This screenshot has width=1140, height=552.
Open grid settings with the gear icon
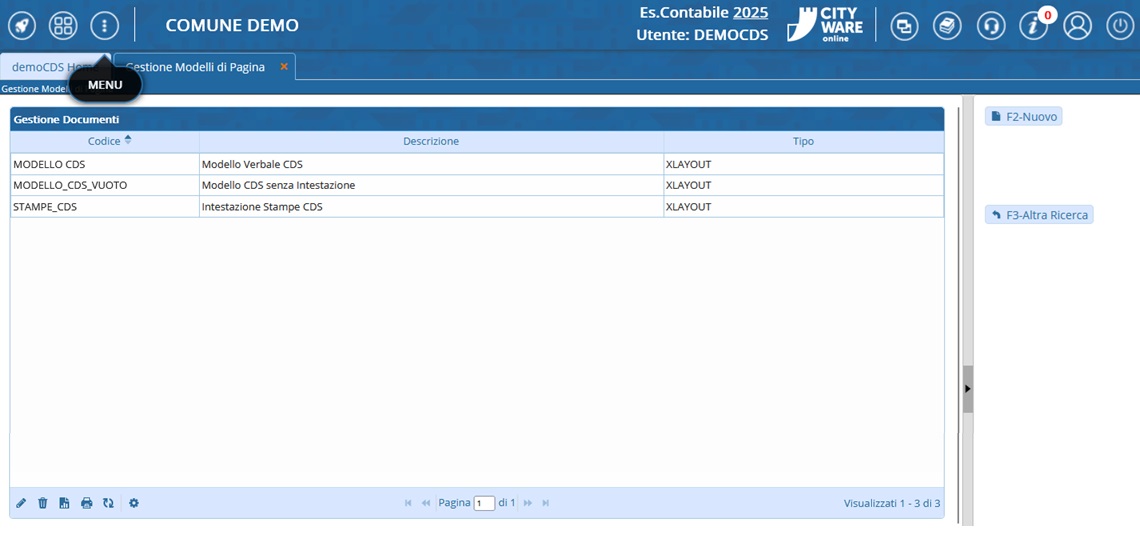click(134, 503)
